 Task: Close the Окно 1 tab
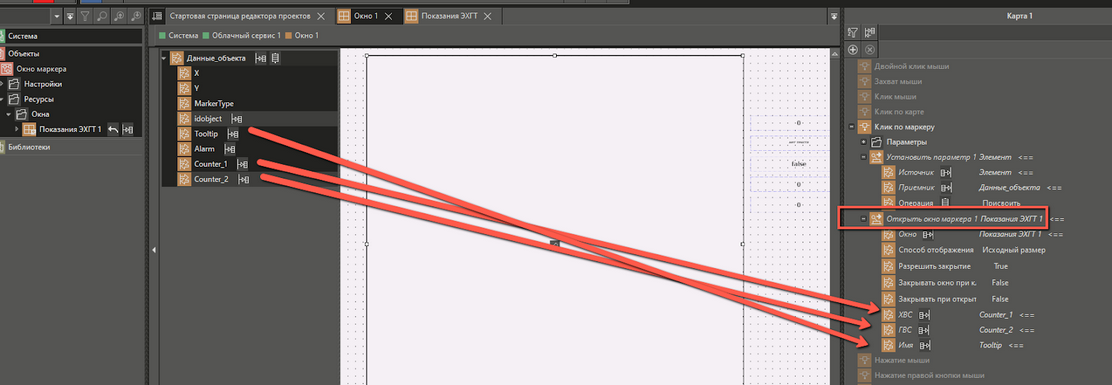(389, 16)
